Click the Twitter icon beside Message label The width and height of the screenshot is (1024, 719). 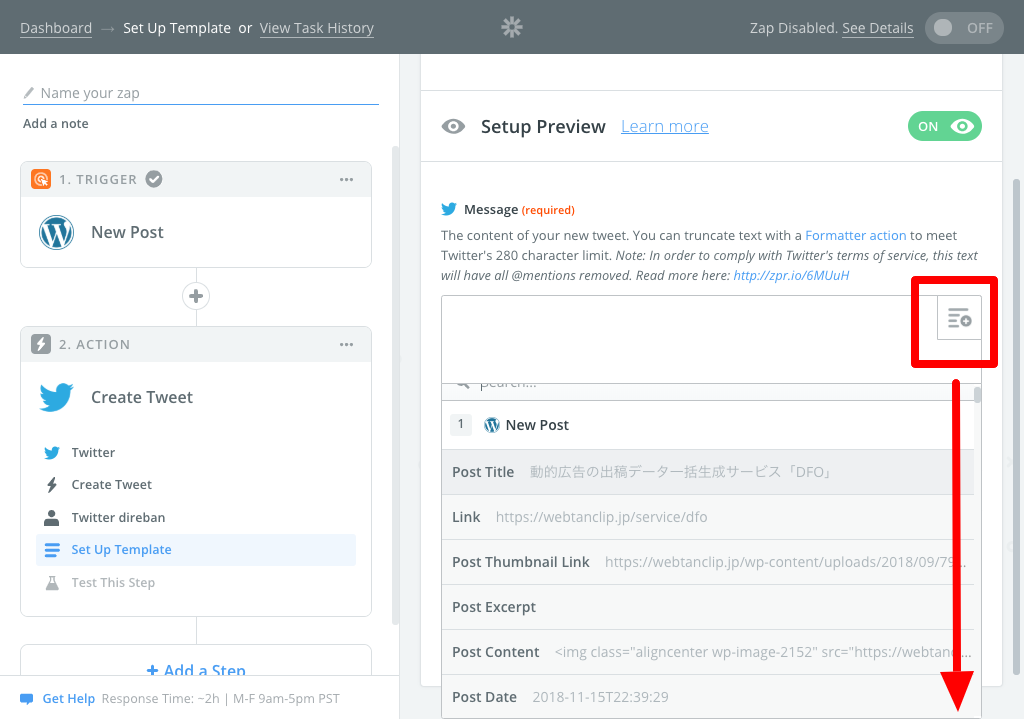click(449, 209)
